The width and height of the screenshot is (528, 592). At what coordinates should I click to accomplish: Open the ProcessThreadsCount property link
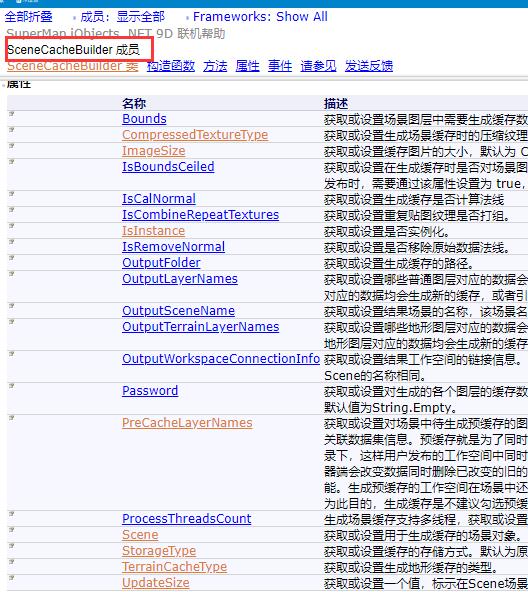[187, 519]
